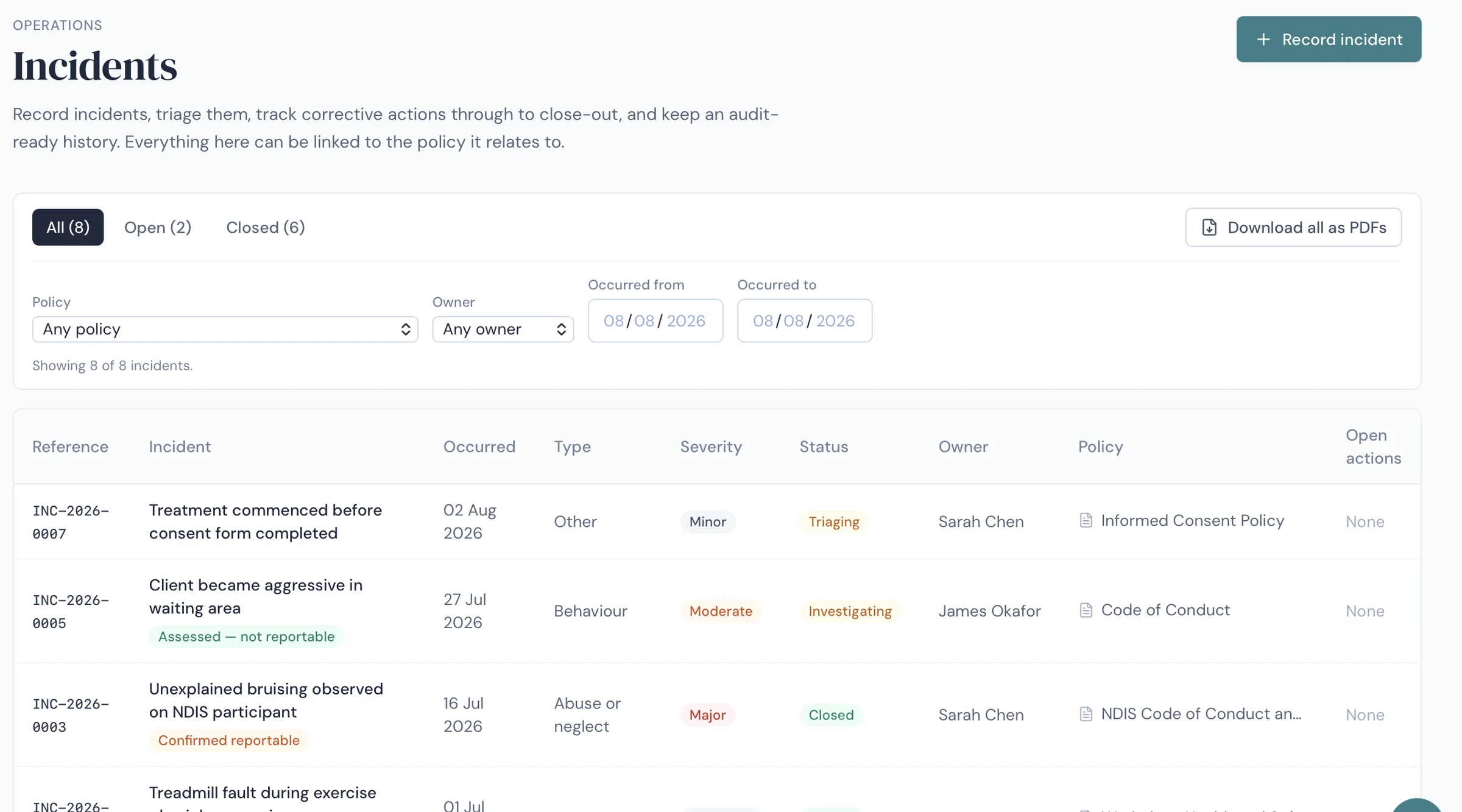Switch to the All (8) tab

pyautogui.click(x=68, y=227)
